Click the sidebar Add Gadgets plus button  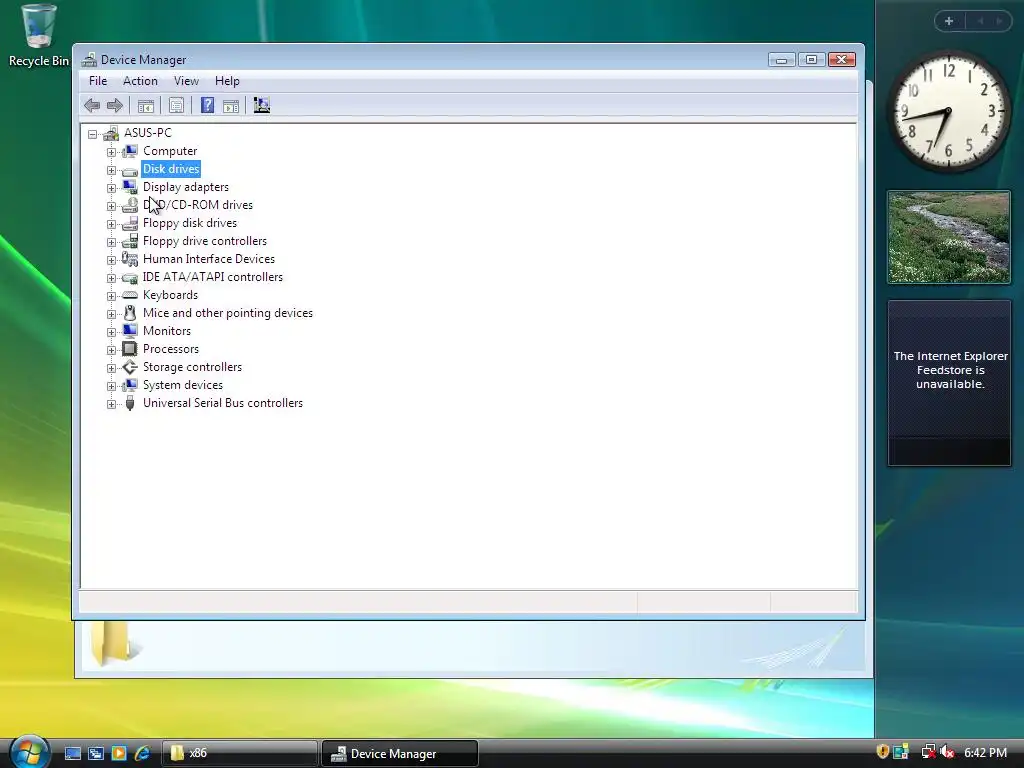click(949, 21)
